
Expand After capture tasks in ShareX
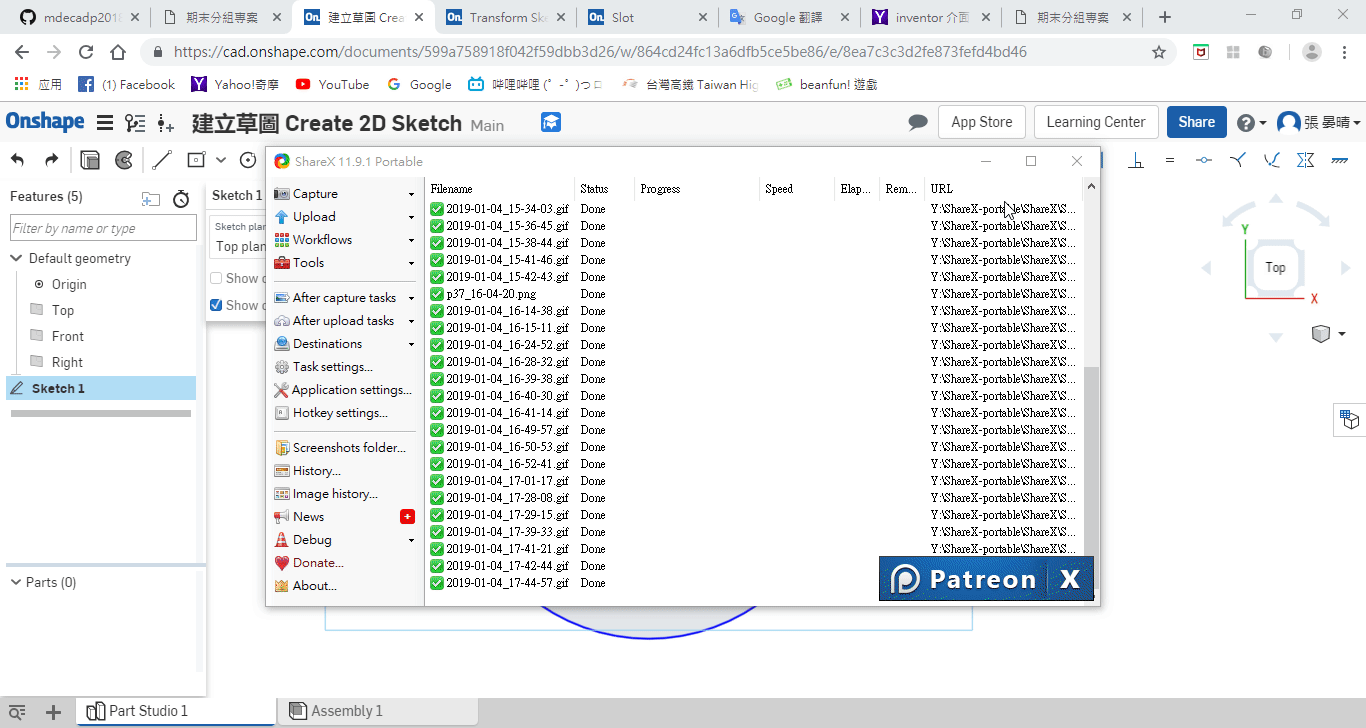pos(344,298)
